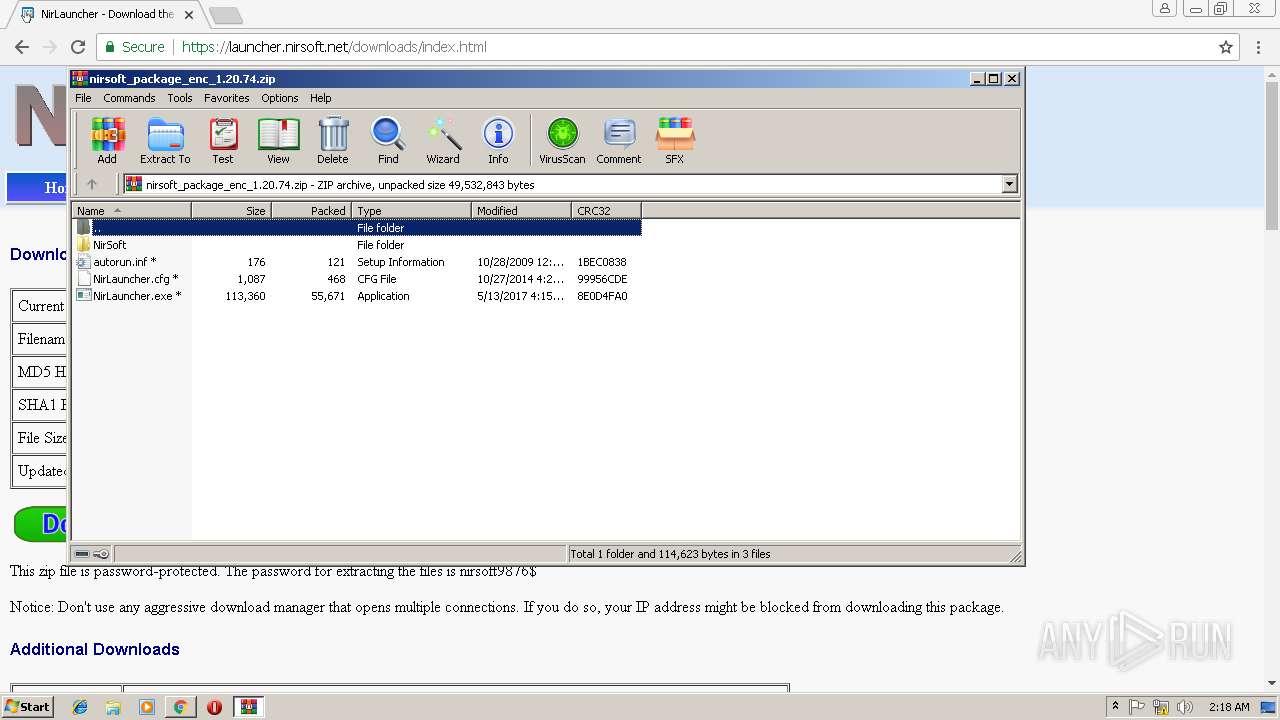The image size is (1280, 720).
Task: Switch to Chrome in the taskbar
Action: click(180, 707)
